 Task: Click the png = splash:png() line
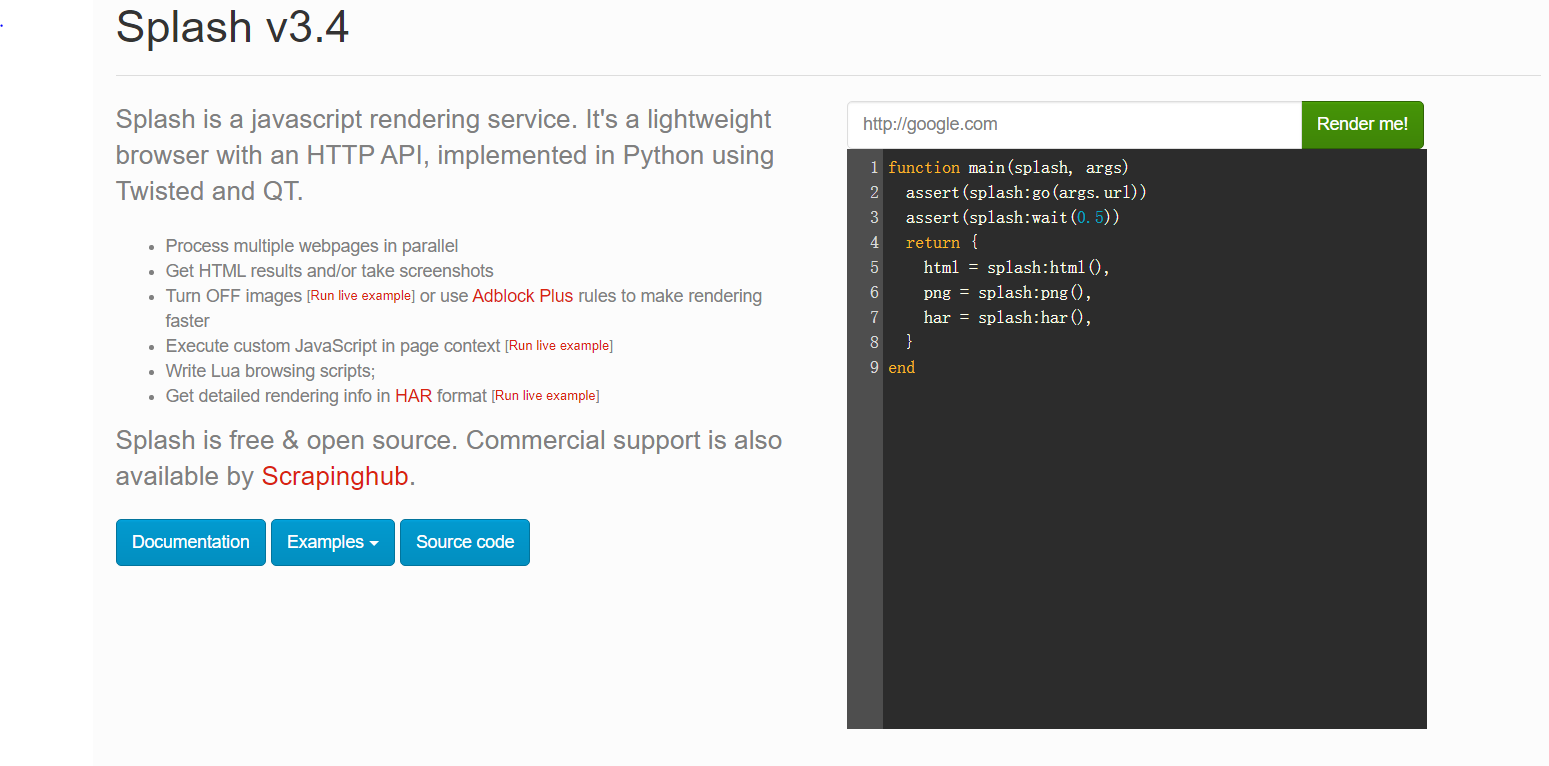(1007, 293)
